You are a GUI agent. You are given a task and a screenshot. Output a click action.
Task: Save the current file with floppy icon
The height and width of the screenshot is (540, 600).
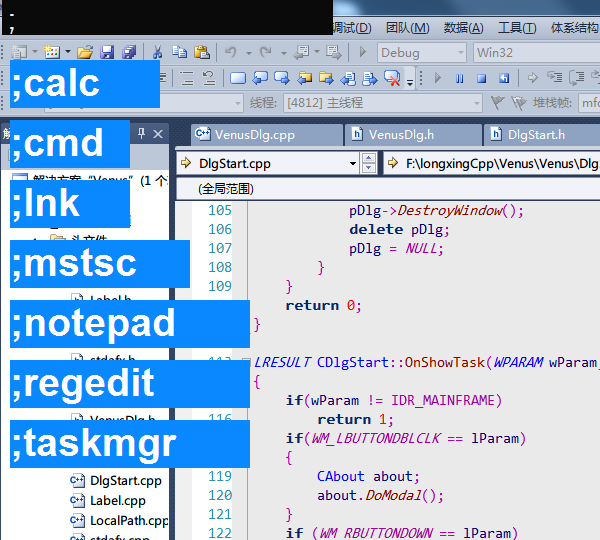pos(107,52)
